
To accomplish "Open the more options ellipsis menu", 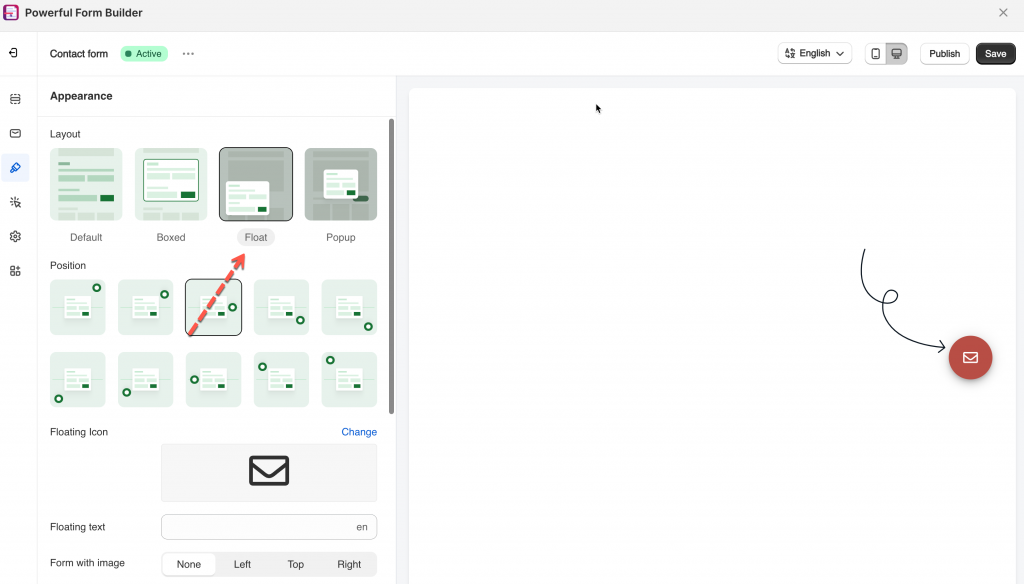I will point(188,54).
